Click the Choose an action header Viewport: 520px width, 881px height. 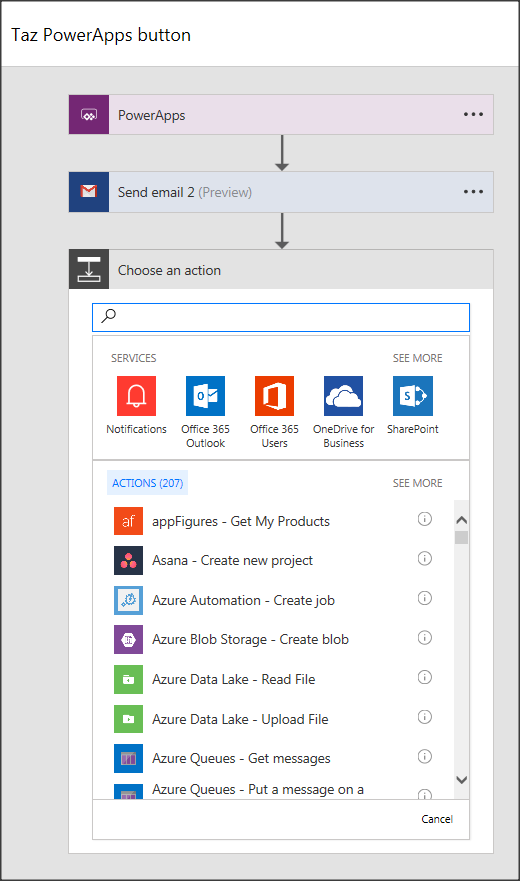(x=281, y=270)
